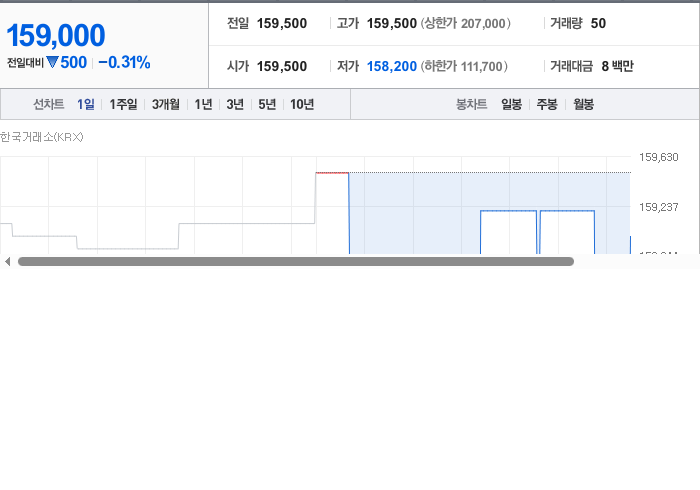Click the scrollbar left arrow icon
Screen dimensions: 700x490
7,262
